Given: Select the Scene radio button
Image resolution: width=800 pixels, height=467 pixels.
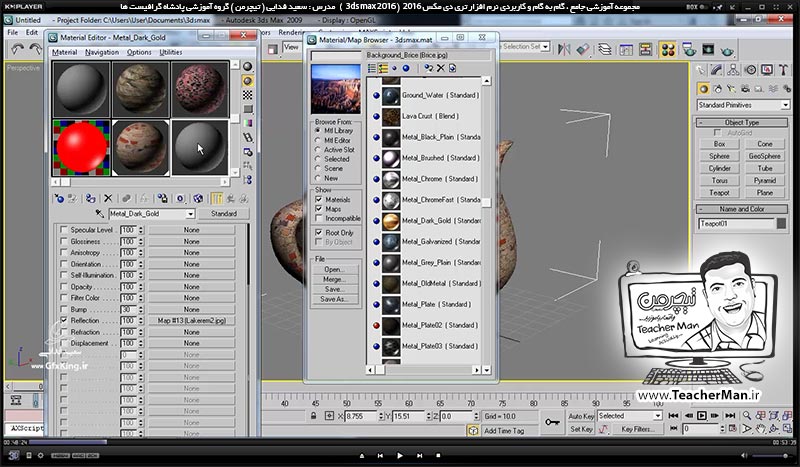Looking at the screenshot, I should (318, 168).
